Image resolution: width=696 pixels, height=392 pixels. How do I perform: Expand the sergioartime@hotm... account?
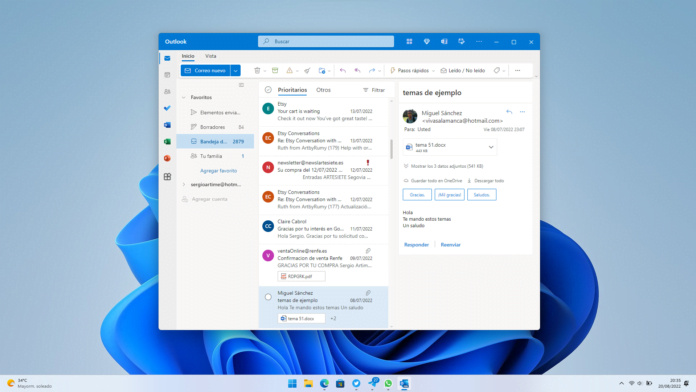[184, 185]
